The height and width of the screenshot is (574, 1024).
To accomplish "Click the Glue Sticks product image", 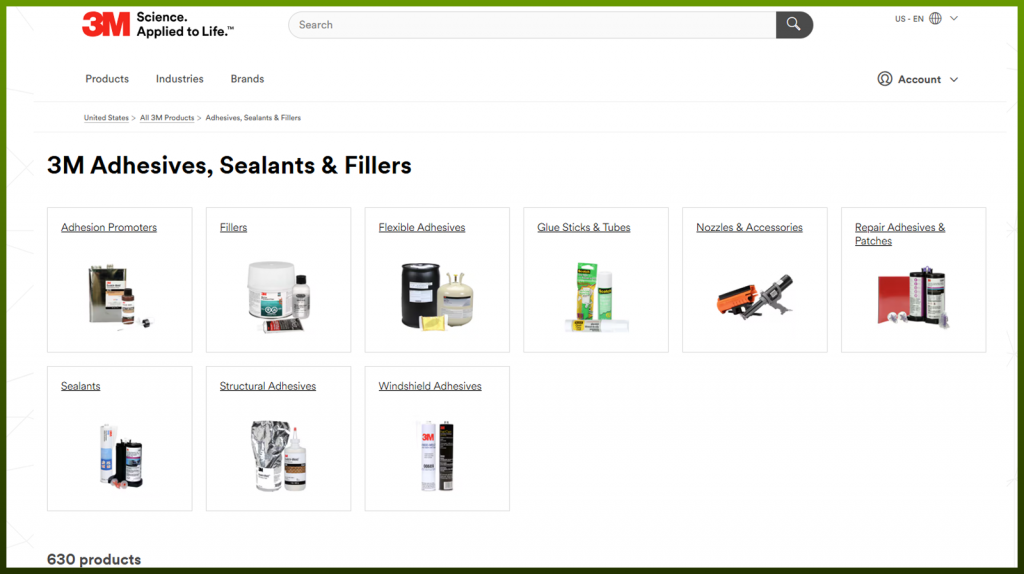I will click(x=596, y=297).
